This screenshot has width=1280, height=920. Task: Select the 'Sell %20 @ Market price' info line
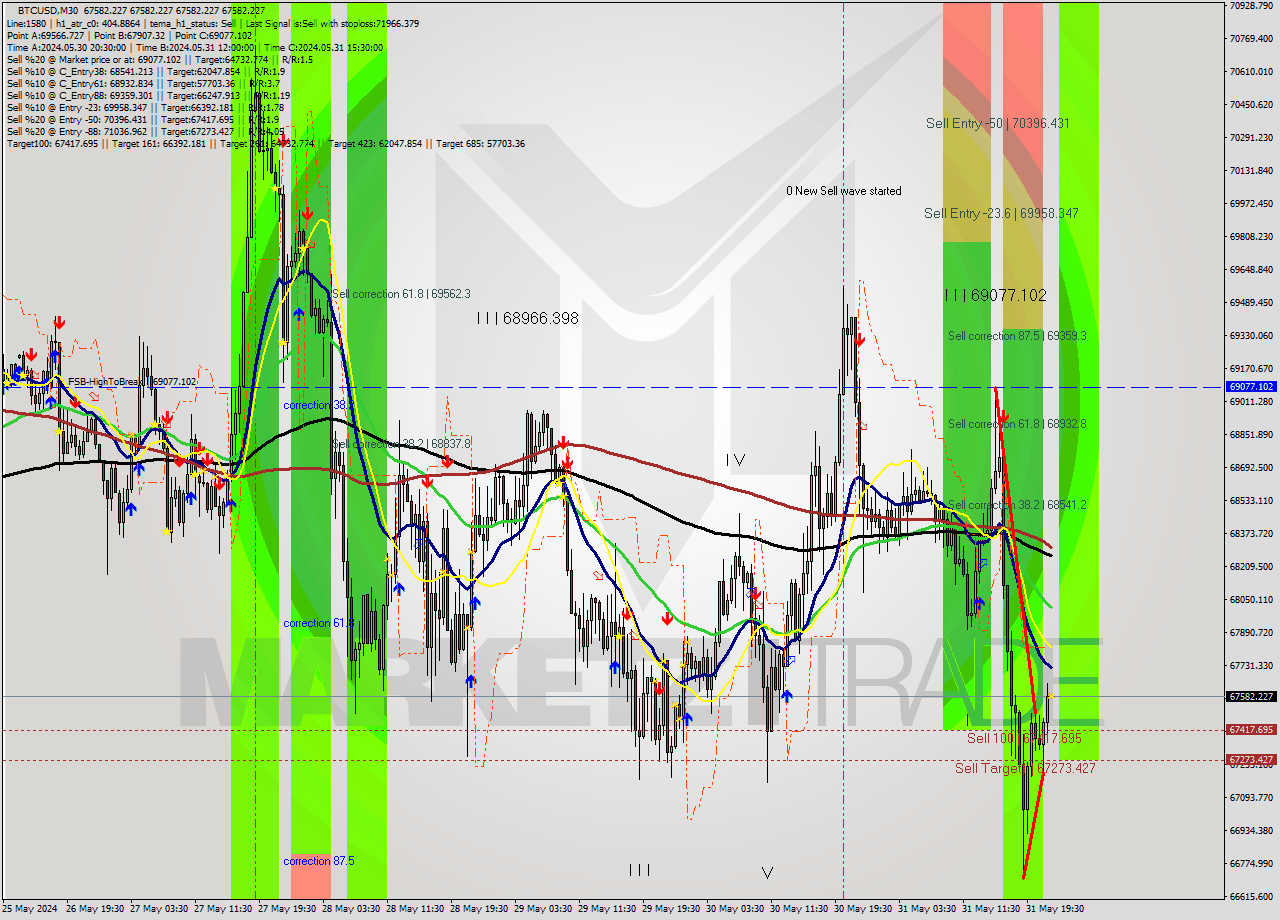pos(160,59)
